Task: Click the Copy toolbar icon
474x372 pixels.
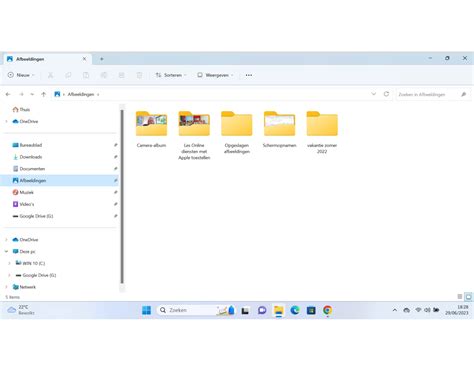Action: coord(68,75)
